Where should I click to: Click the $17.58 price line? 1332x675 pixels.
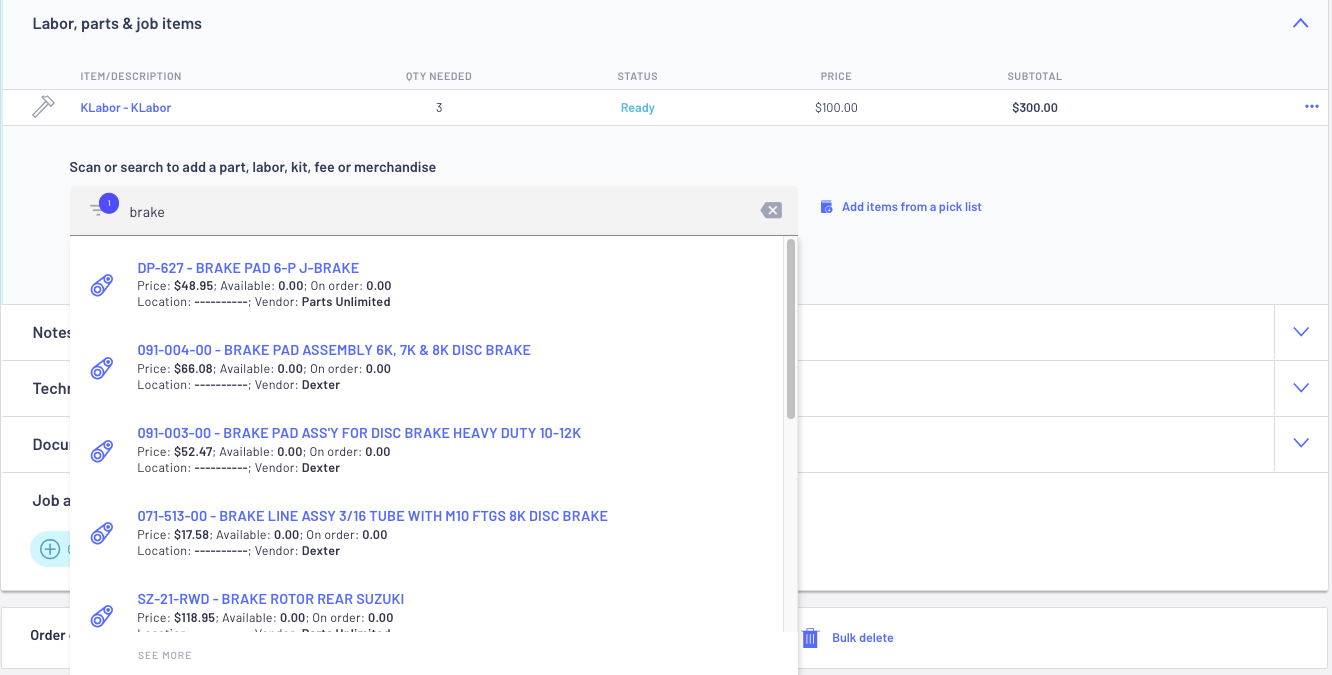point(262,535)
